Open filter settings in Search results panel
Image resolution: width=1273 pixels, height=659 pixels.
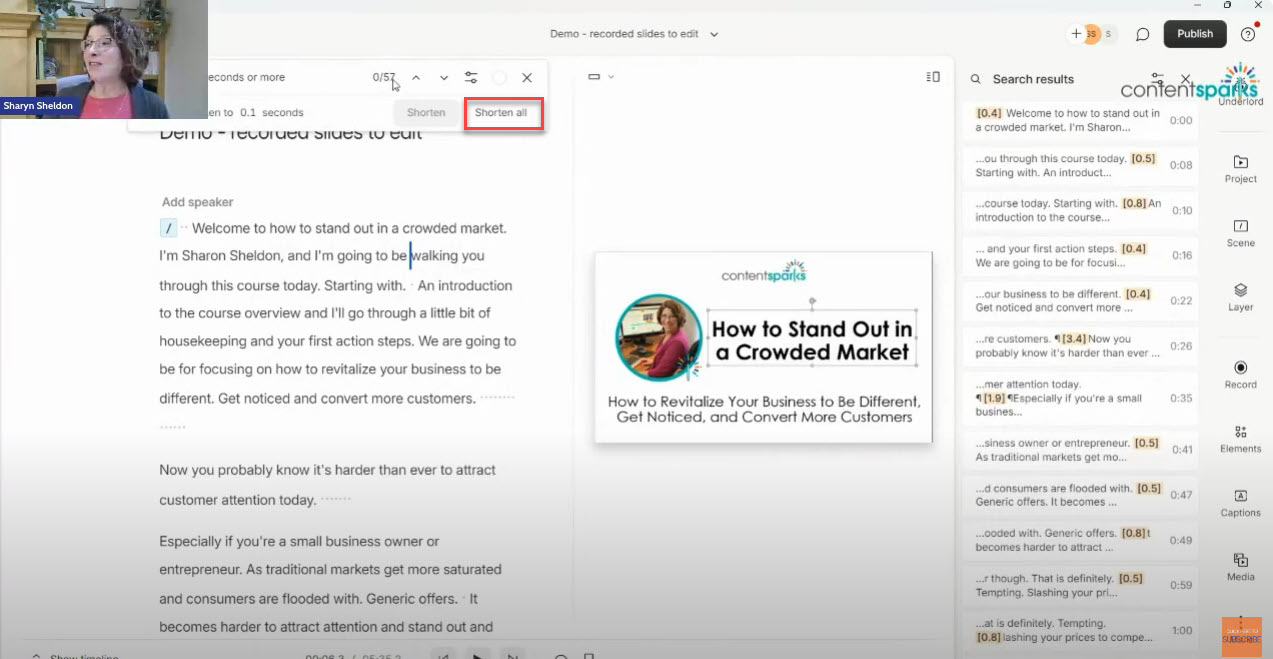pos(1157,77)
